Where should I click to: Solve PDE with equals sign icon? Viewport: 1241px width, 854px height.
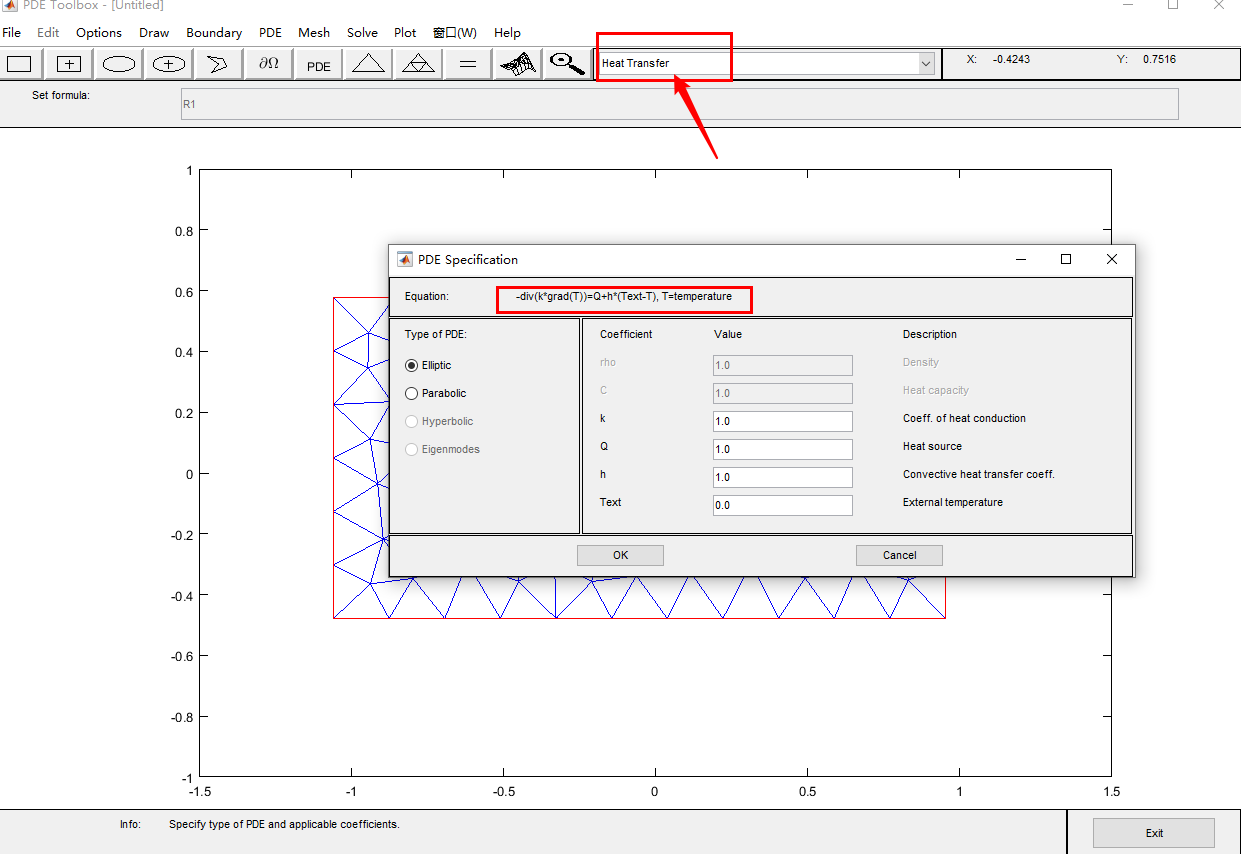click(x=467, y=64)
